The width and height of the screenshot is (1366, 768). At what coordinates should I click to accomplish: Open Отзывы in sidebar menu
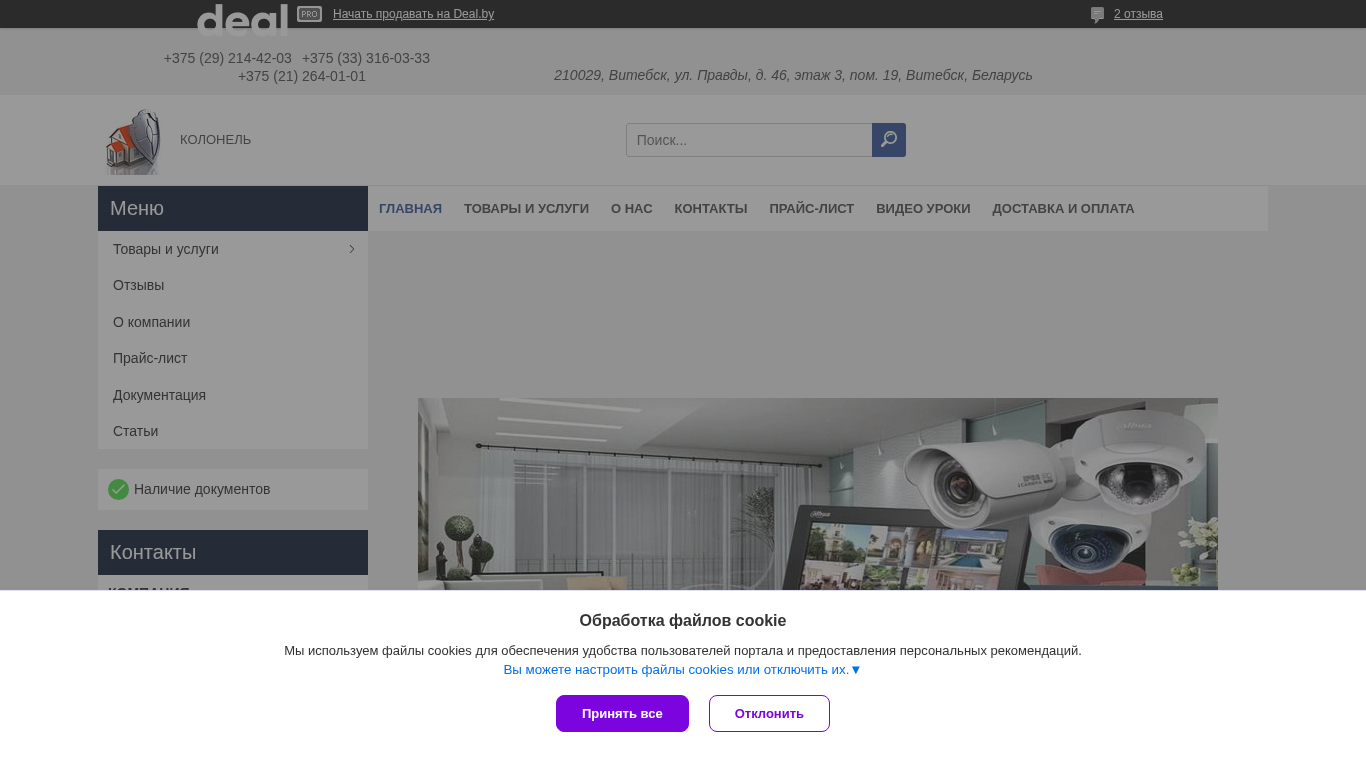139,286
